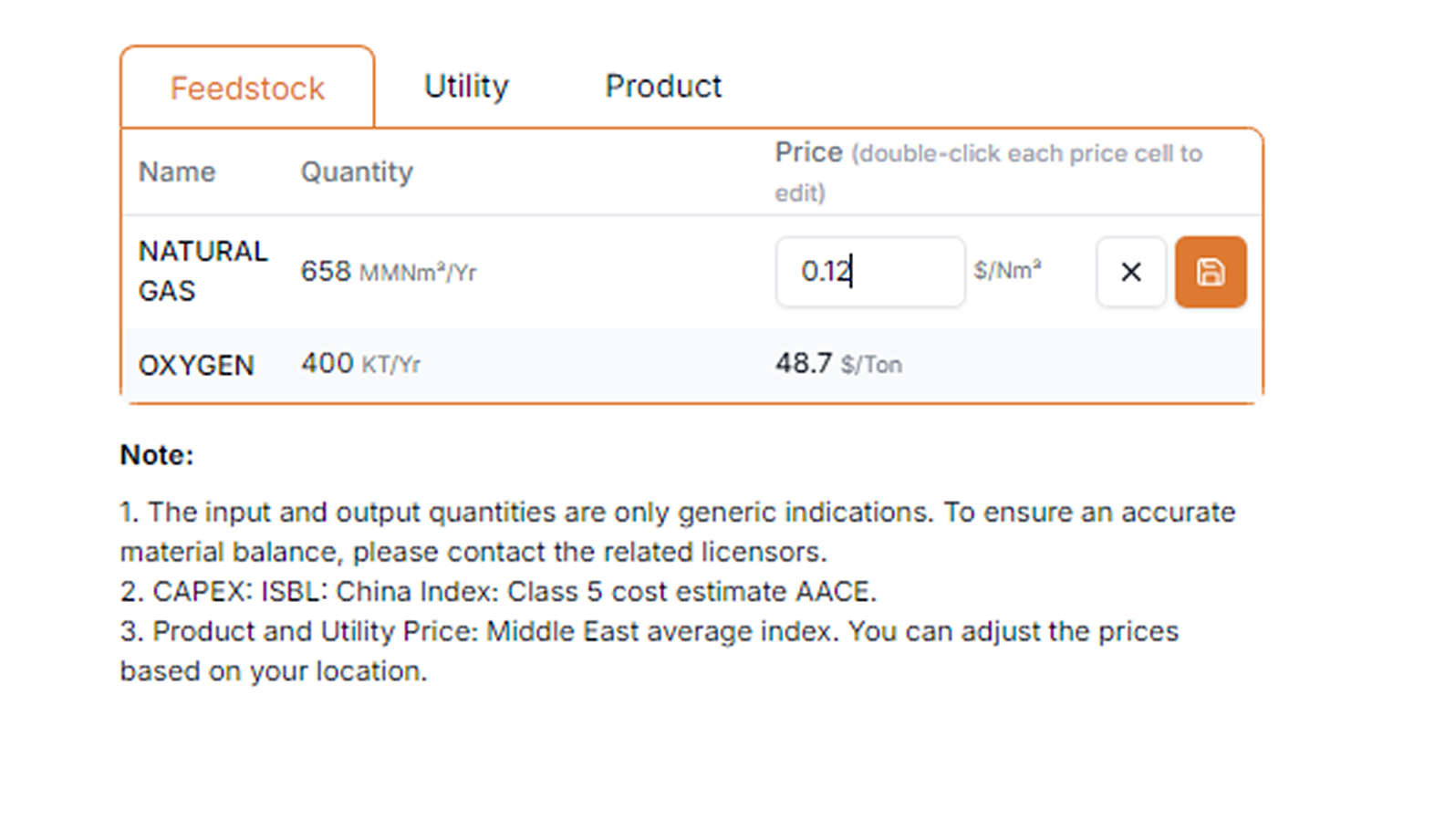Select the 658 MMNm³/Yr quantity cell

pyautogui.click(x=389, y=272)
